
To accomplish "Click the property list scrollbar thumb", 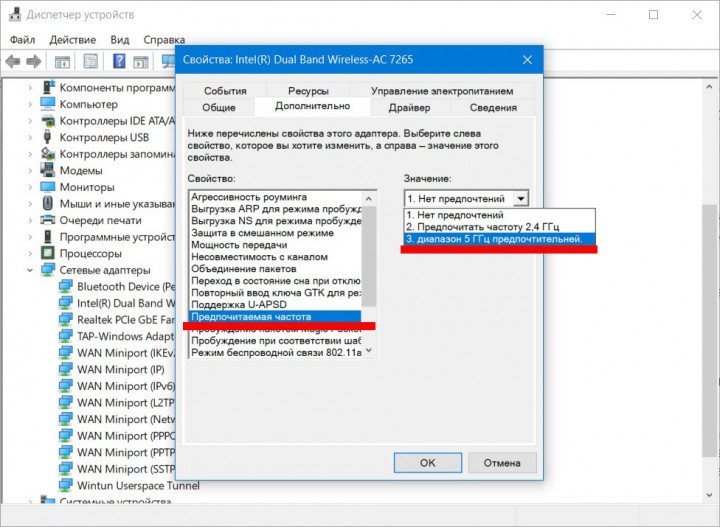I will coord(369,256).
